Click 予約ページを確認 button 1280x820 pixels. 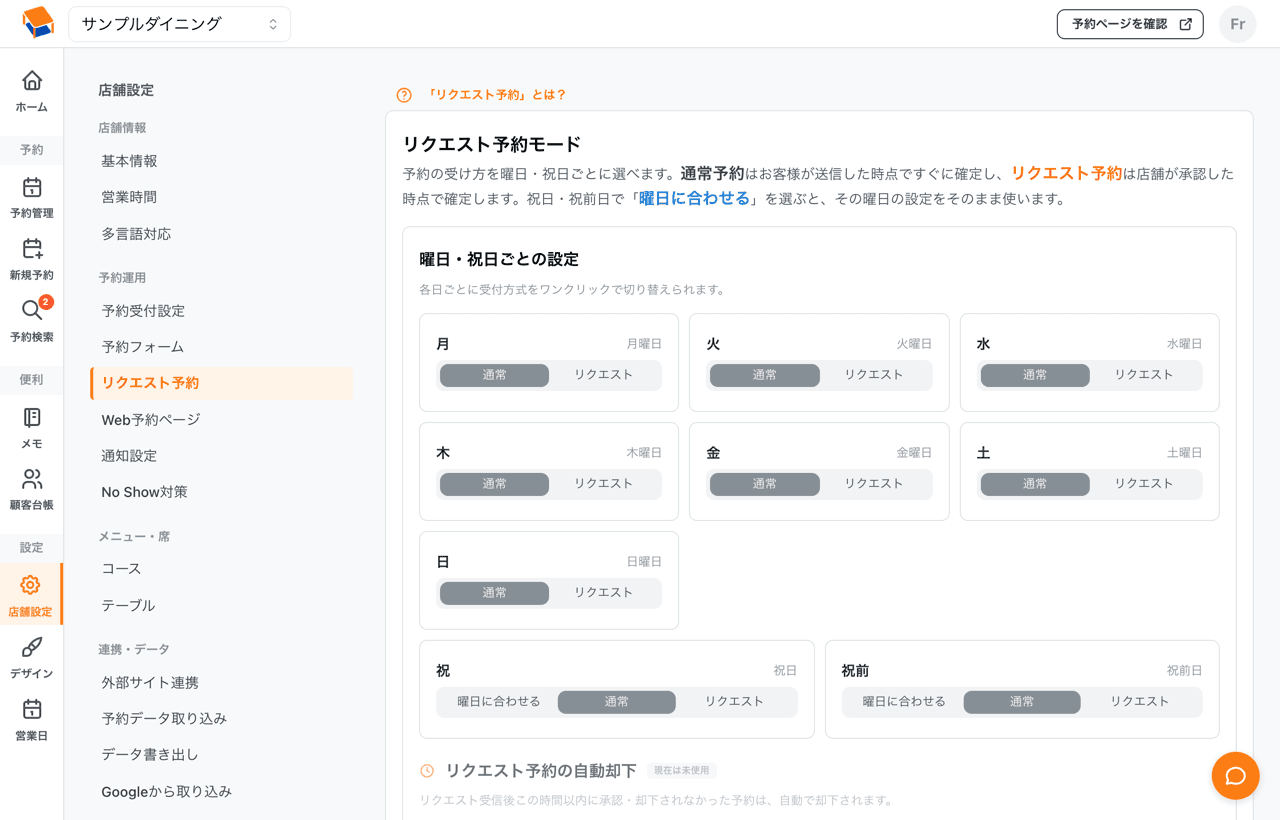1130,24
